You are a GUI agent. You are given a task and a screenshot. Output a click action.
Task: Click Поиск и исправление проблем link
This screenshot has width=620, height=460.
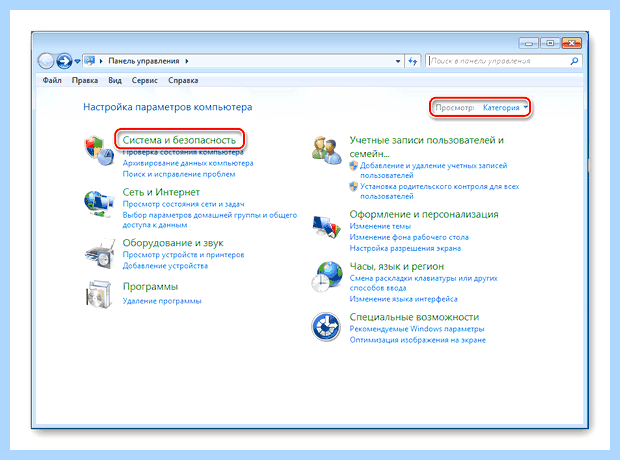point(179,174)
